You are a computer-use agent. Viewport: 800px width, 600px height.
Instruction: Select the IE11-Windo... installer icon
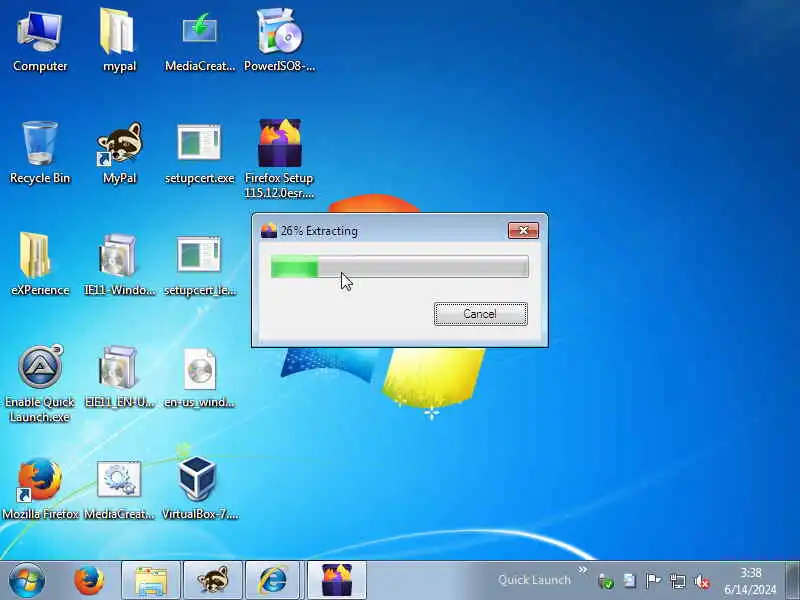click(x=119, y=264)
